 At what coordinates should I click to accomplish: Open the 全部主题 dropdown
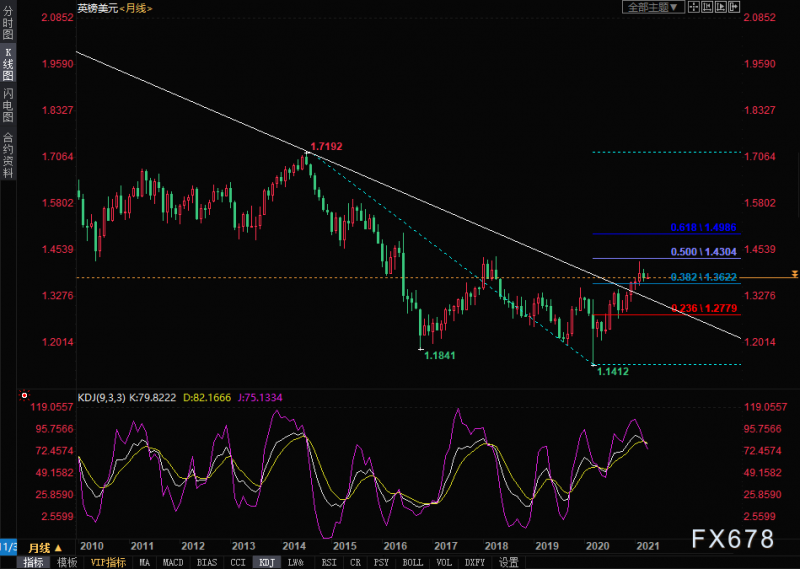[x=653, y=7]
